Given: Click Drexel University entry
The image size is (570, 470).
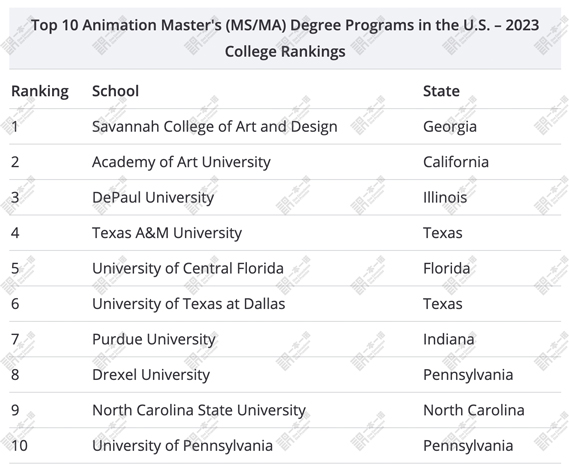Looking at the screenshot, I should pyautogui.click(x=151, y=375).
